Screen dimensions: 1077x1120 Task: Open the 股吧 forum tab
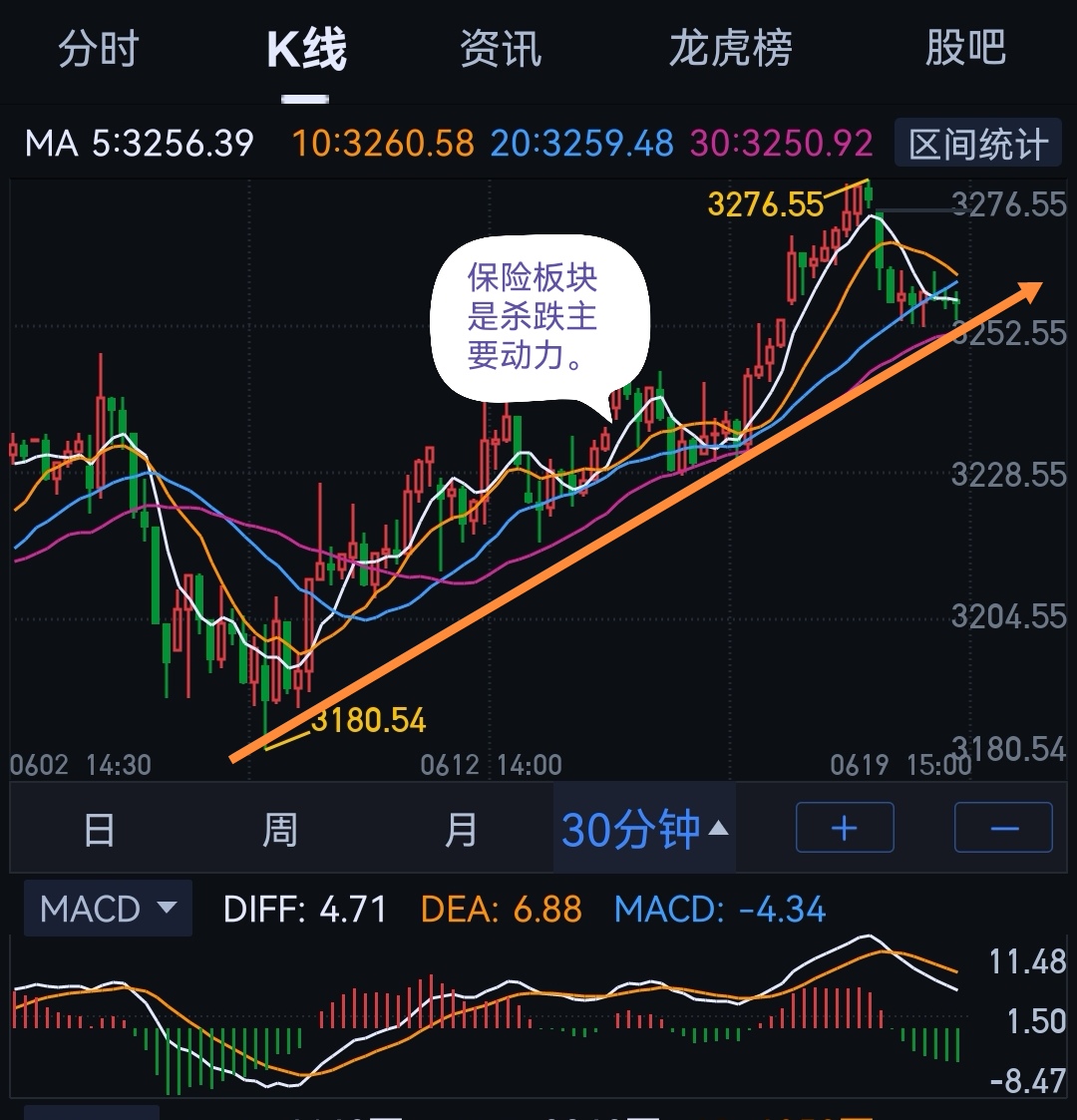tap(965, 49)
